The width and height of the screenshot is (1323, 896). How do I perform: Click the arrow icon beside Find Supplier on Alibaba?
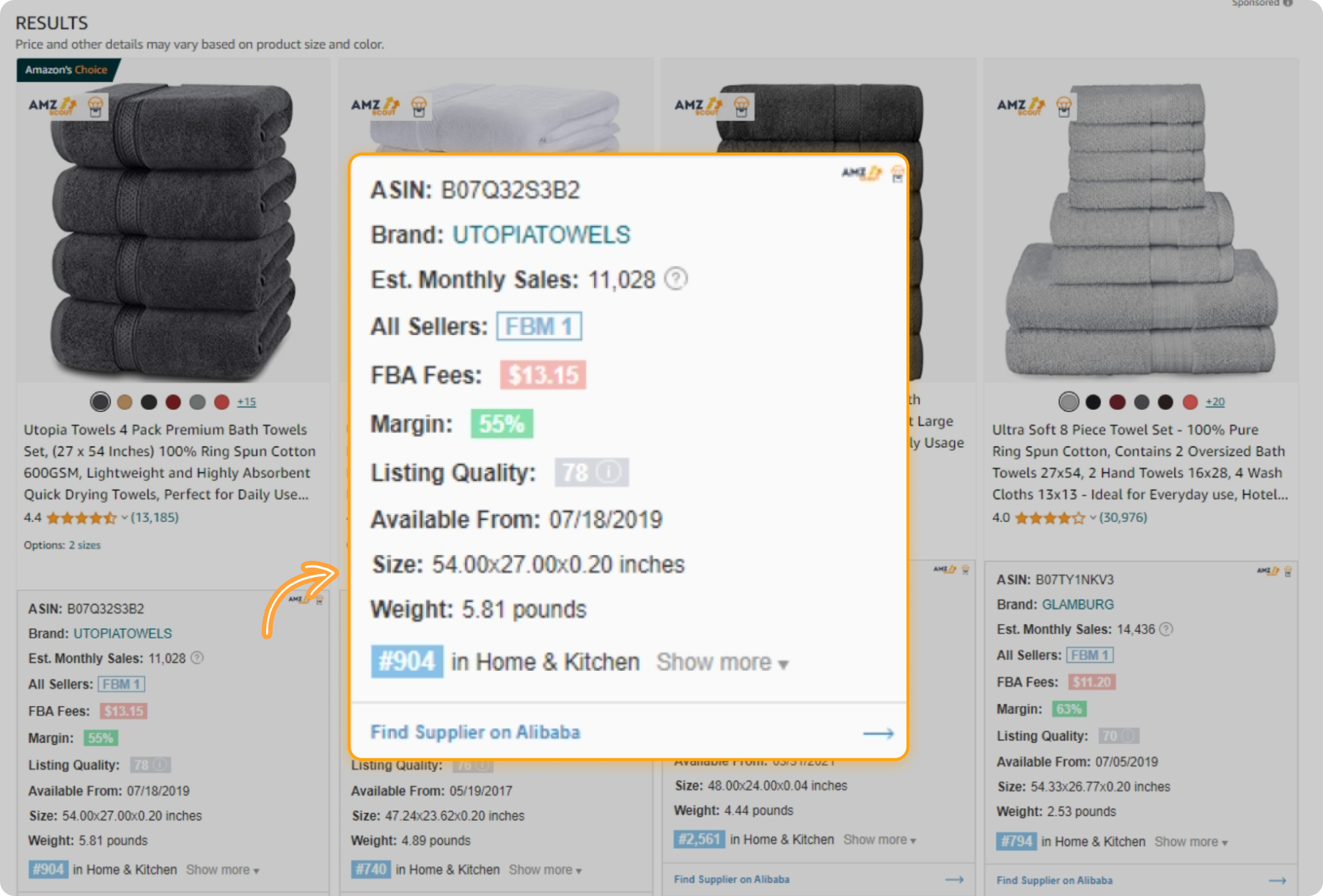click(878, 733)
